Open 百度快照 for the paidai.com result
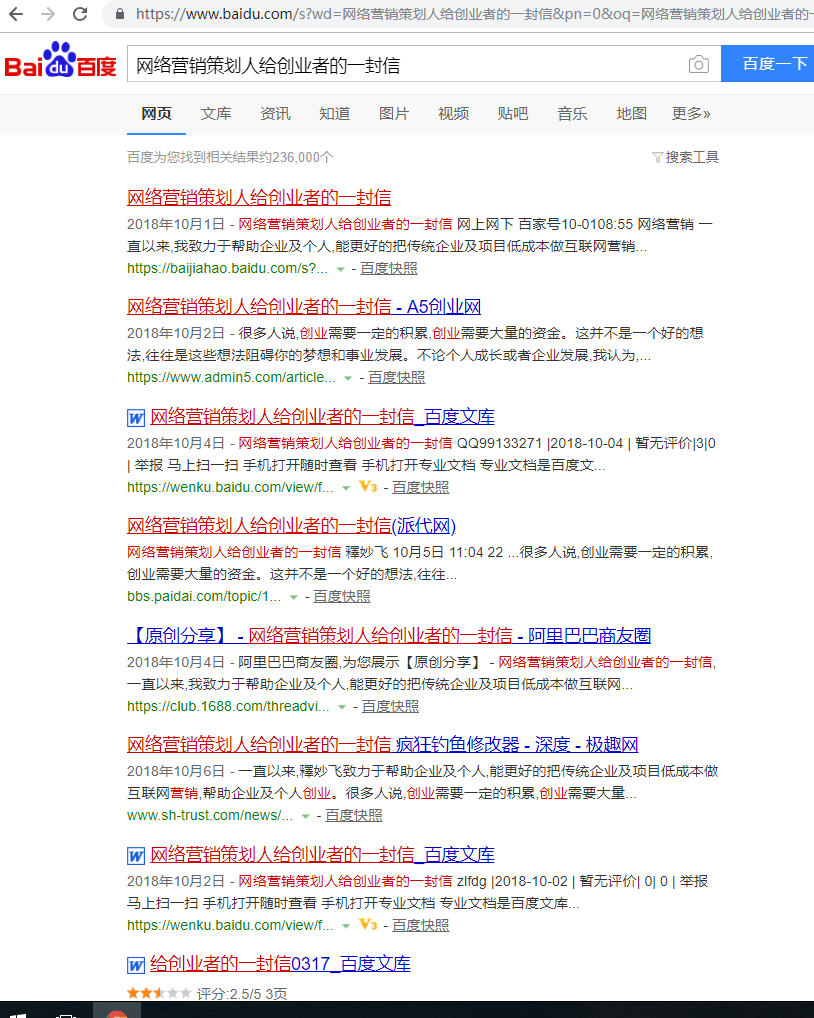The image size is (814, 1018). 342,596
